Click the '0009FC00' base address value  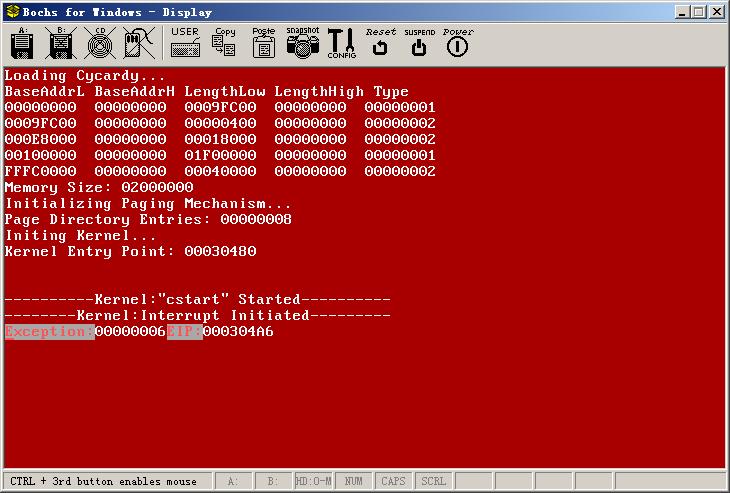tap(41, 123)
